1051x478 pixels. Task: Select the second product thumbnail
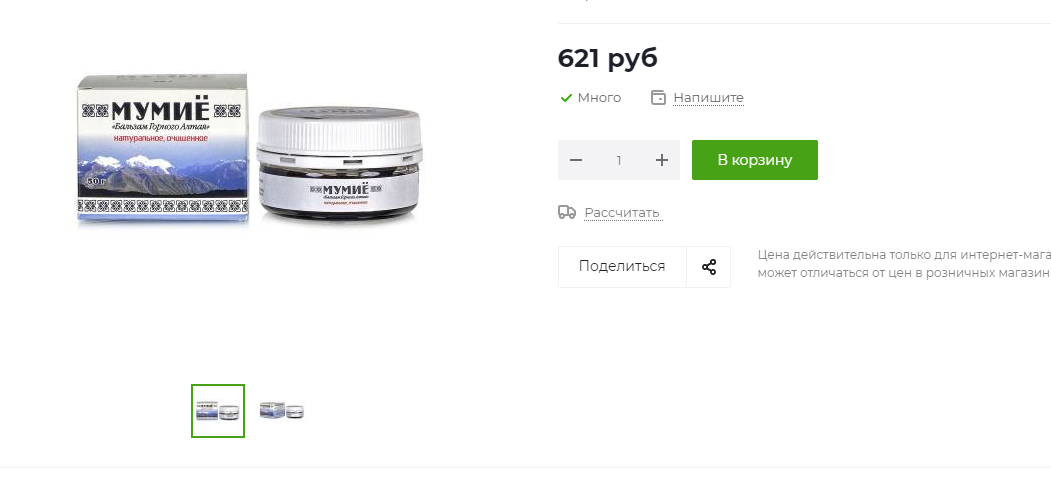pos(282,411)
